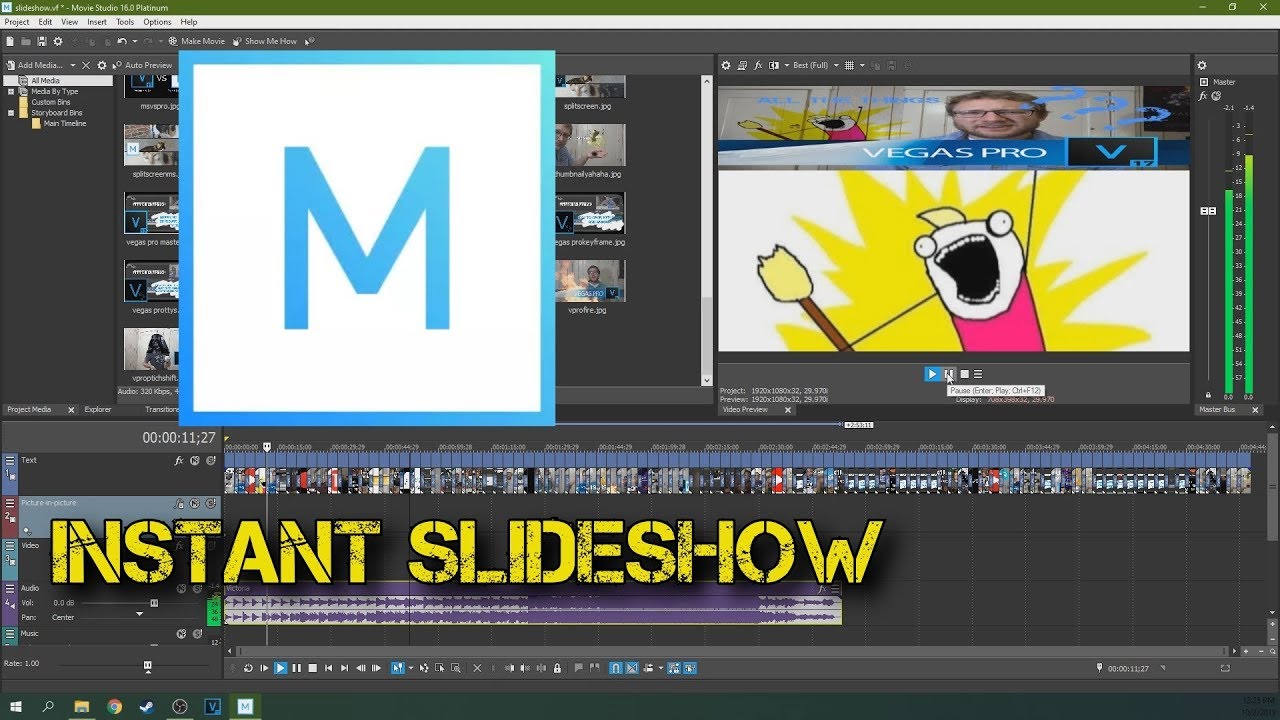This screenshot has width=1280, height=720.
Task: Create a new project with toolbar icon
Action: tap(10, 41)
